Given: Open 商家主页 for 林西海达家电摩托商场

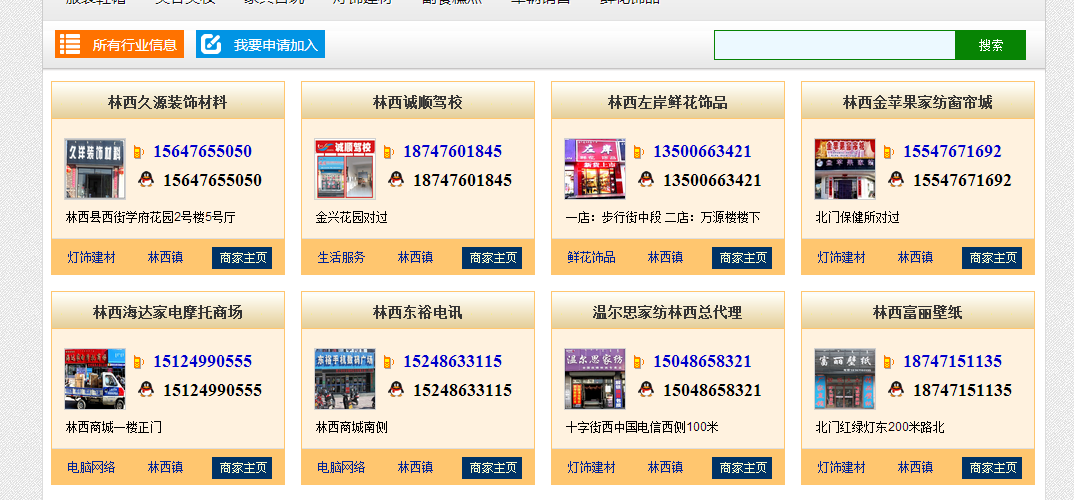Looking at the screenshot, I should 242,468.
